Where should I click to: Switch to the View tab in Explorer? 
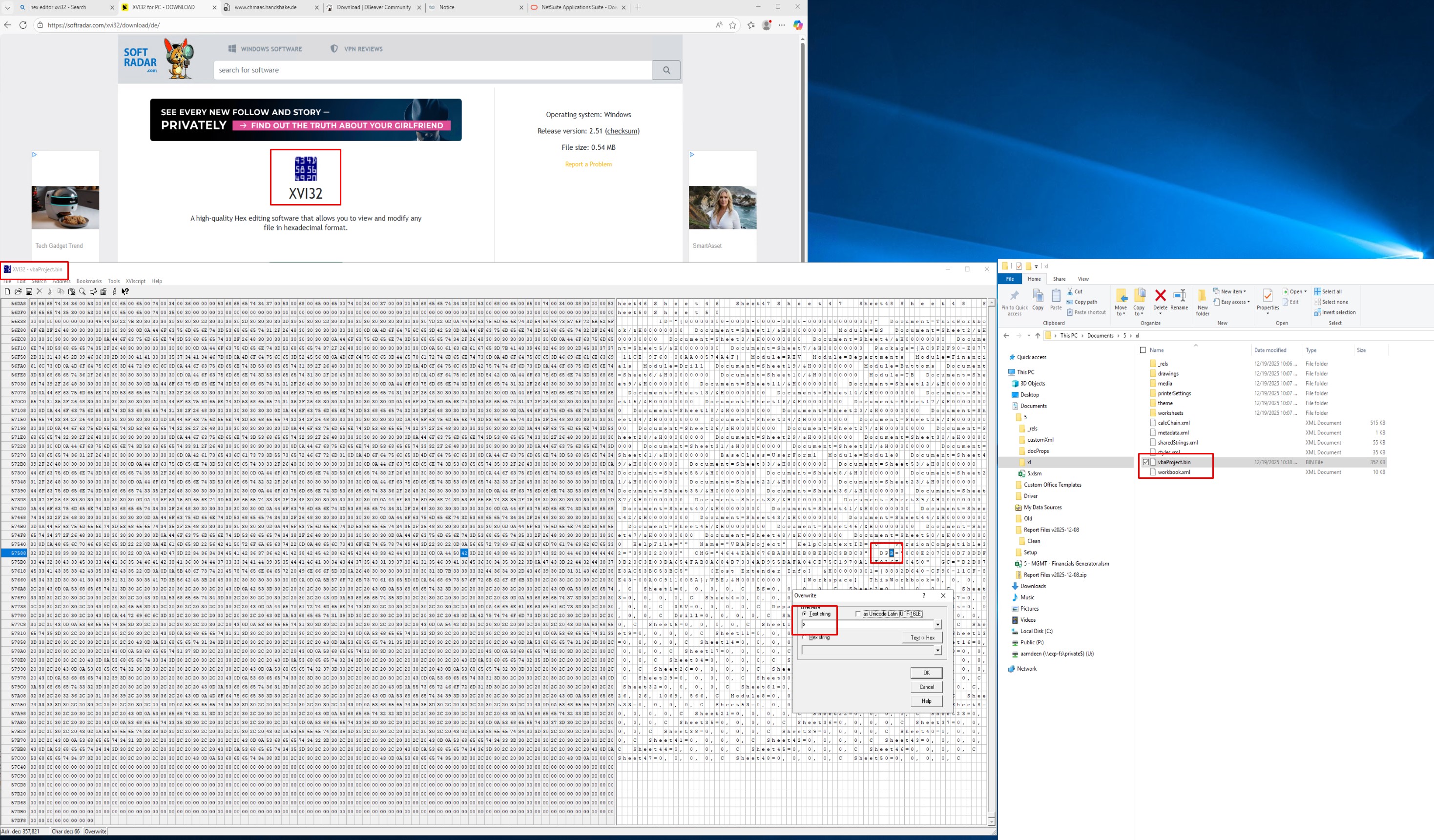coord(1083,279)
